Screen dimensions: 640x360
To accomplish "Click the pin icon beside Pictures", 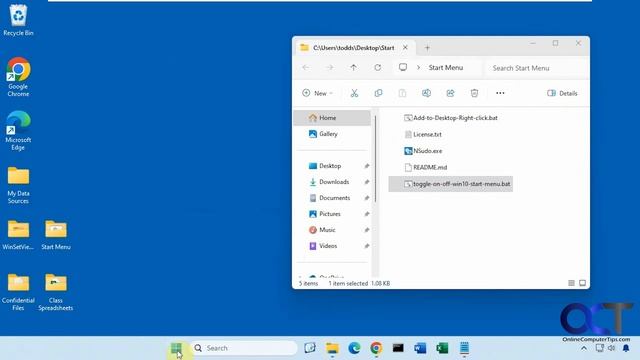I will coord(367,214).
